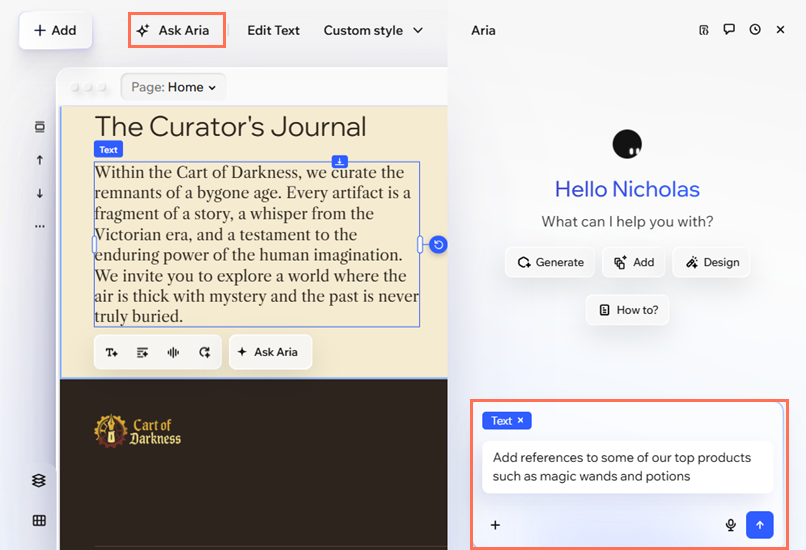Screen dimensions: 806x550
Task: Click the right resize handle of text box
Action: (420, 245)
